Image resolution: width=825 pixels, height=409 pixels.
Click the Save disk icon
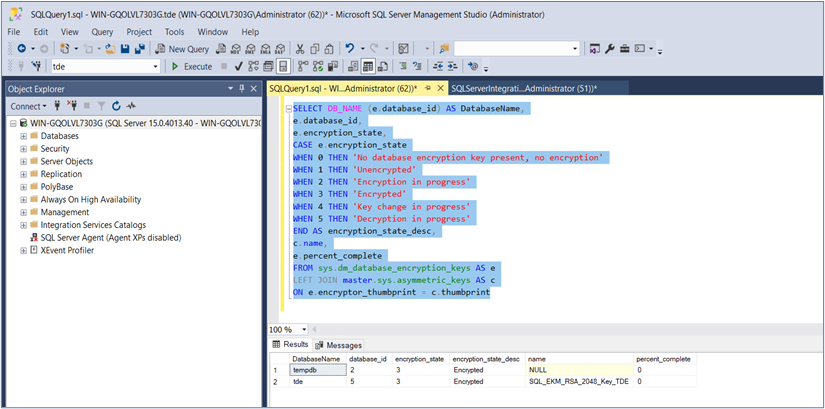tap(125, 49)
